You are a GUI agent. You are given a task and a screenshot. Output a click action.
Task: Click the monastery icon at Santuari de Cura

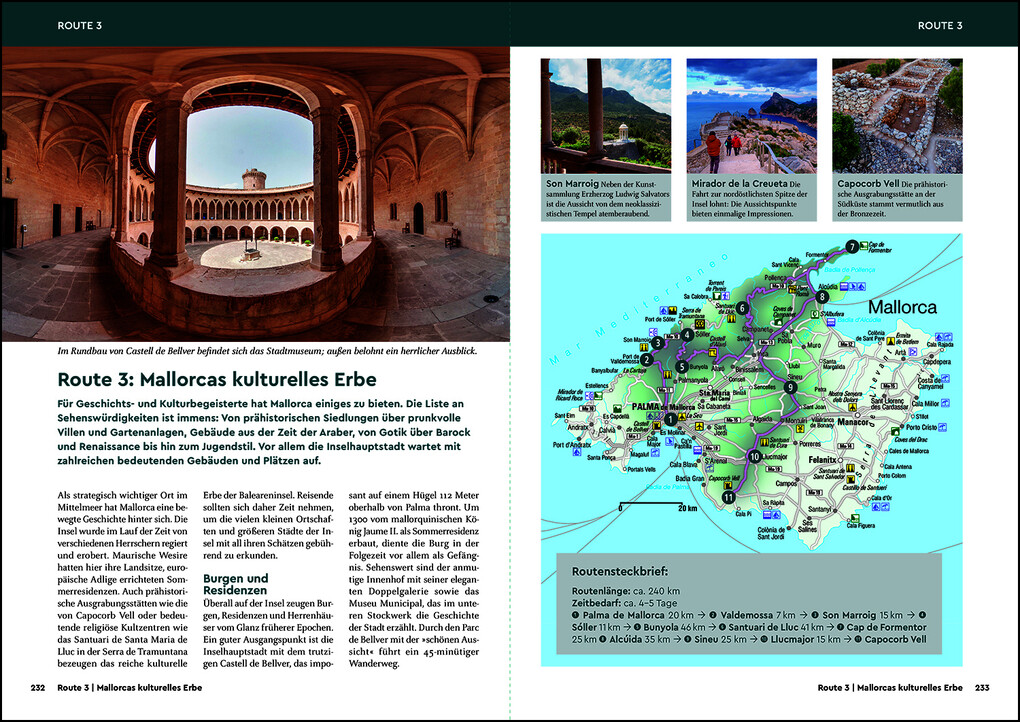764,442
